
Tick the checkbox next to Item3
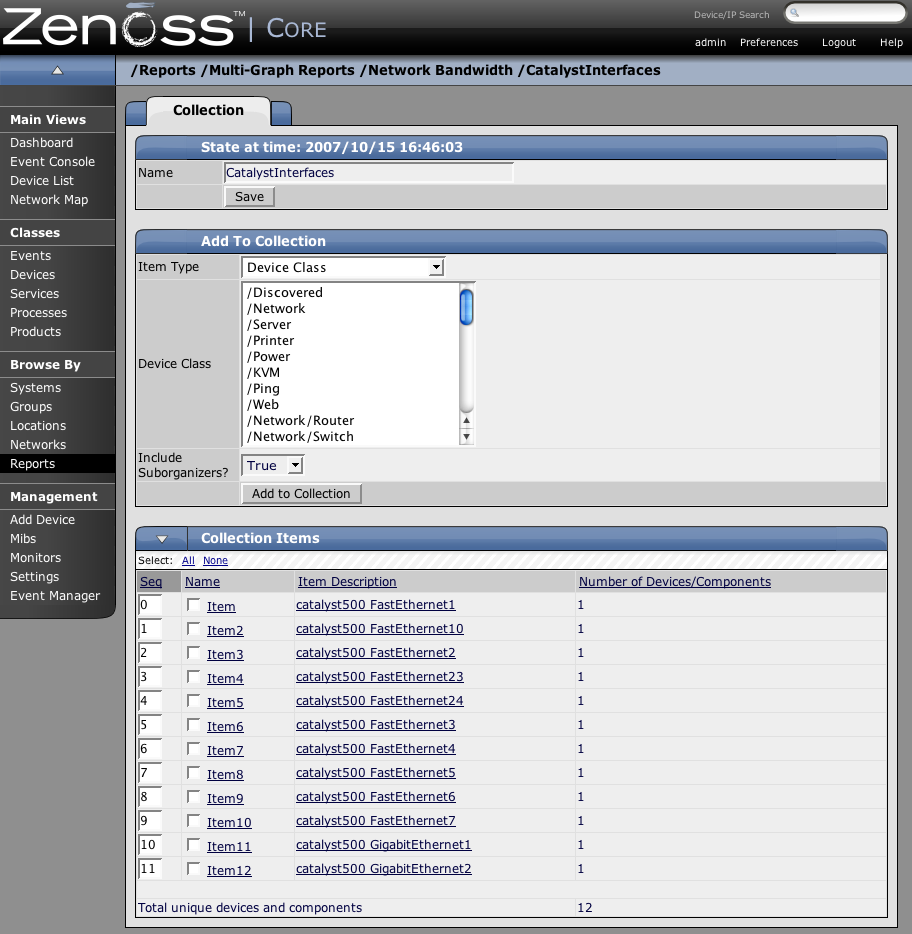pos(193,652)
